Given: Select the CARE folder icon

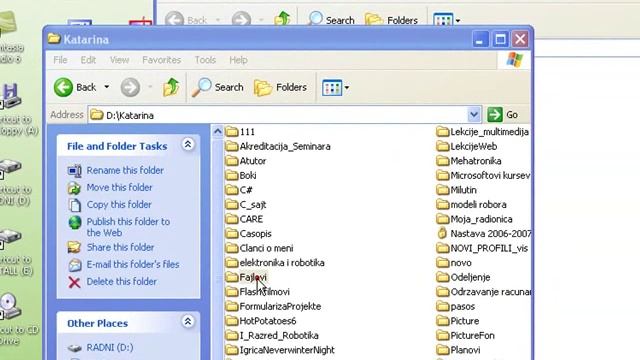Looking at the screenshot, I should [x=232, y=219].
